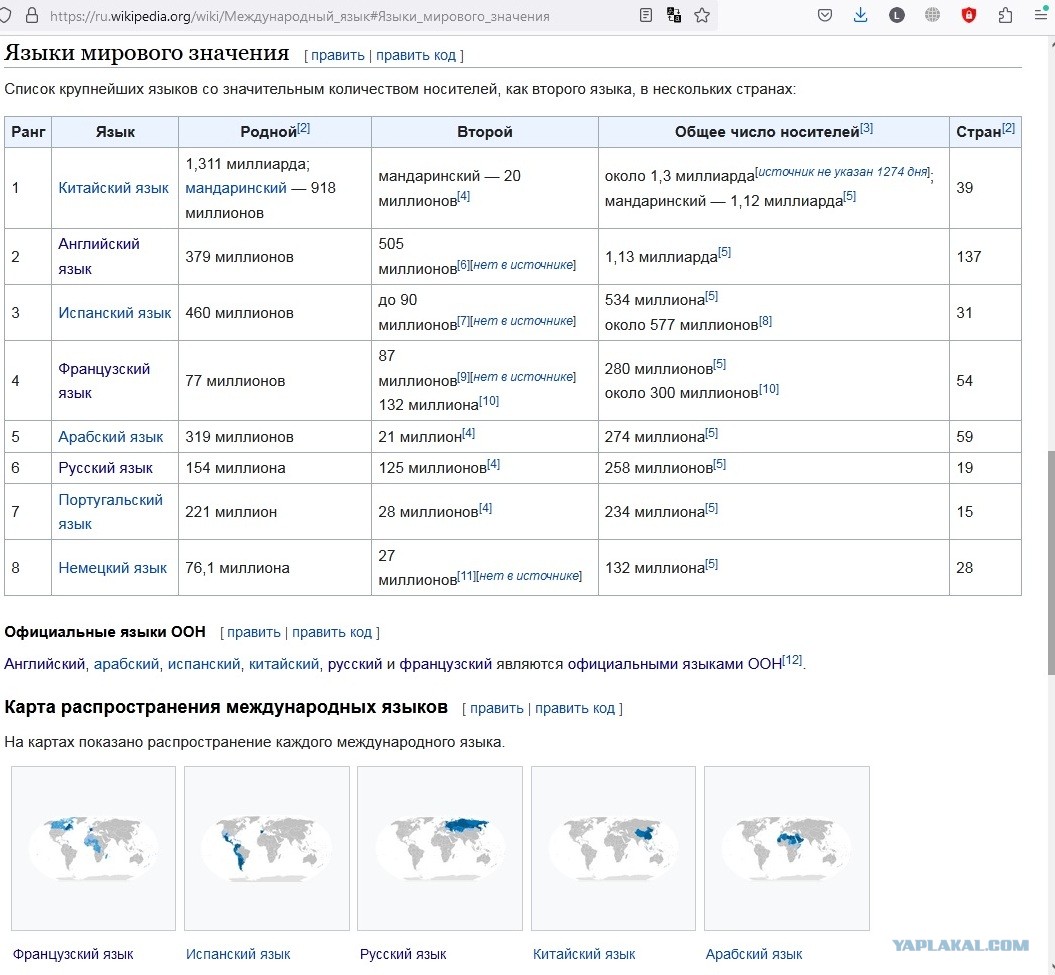Screen dimensions: 1055x975
Task: Open 'арабский' link in ООН sentence
Action: pyautogui.click(x=126, y=664)
